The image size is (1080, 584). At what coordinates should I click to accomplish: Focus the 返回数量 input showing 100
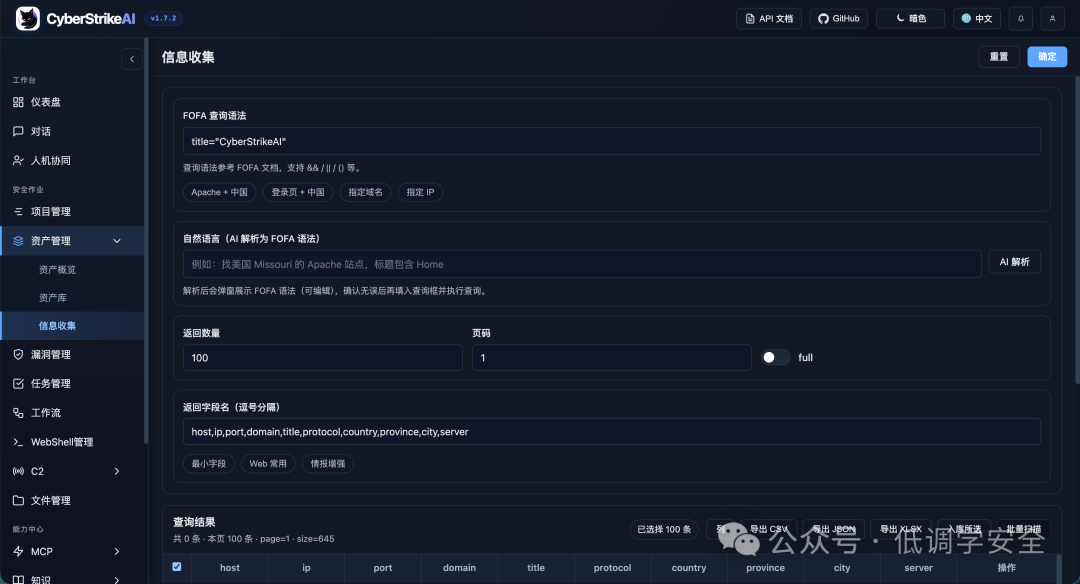click(x=322, y=357)
